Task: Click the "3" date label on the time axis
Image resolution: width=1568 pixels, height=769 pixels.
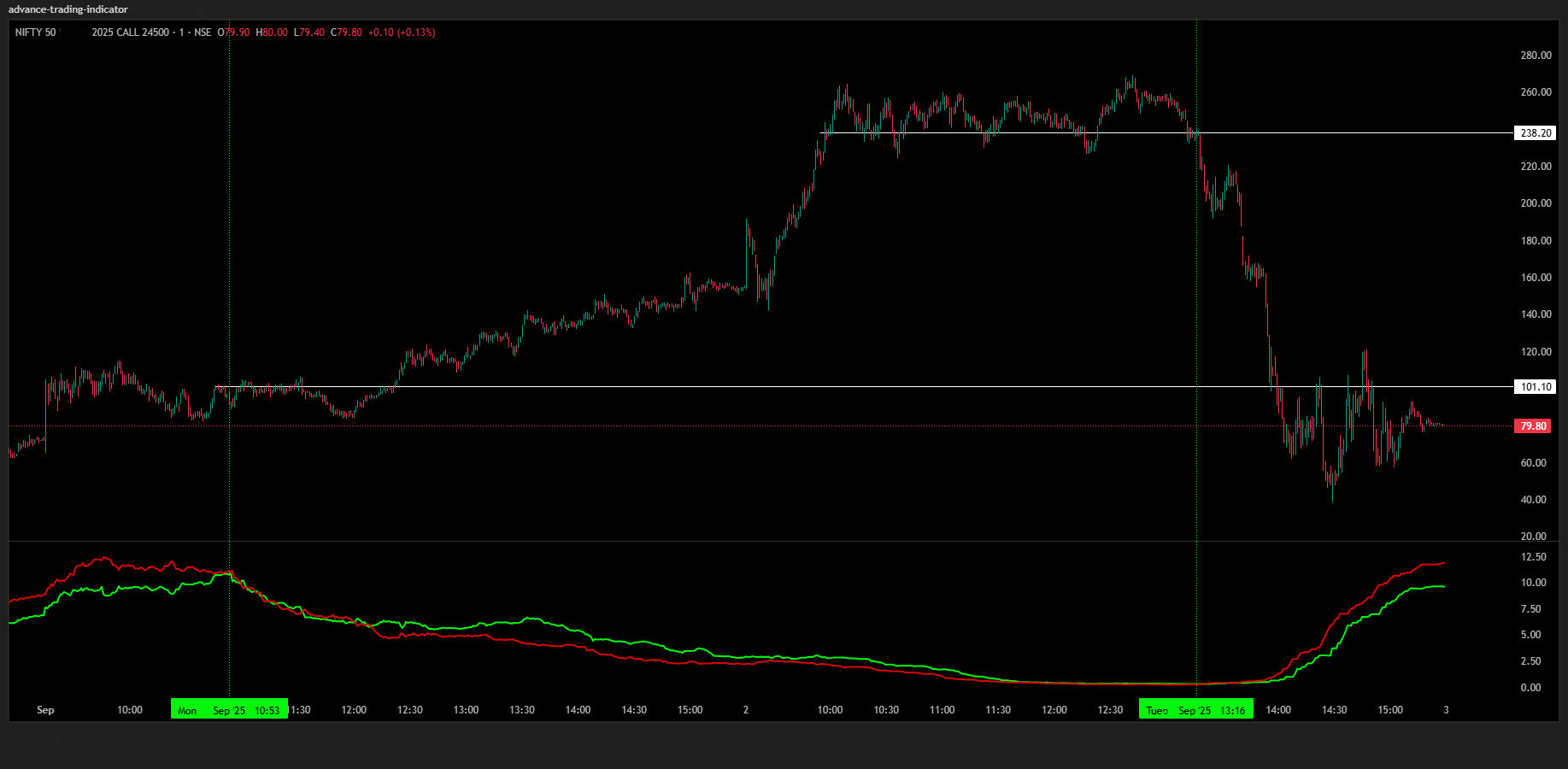Action: (1446, 709)
